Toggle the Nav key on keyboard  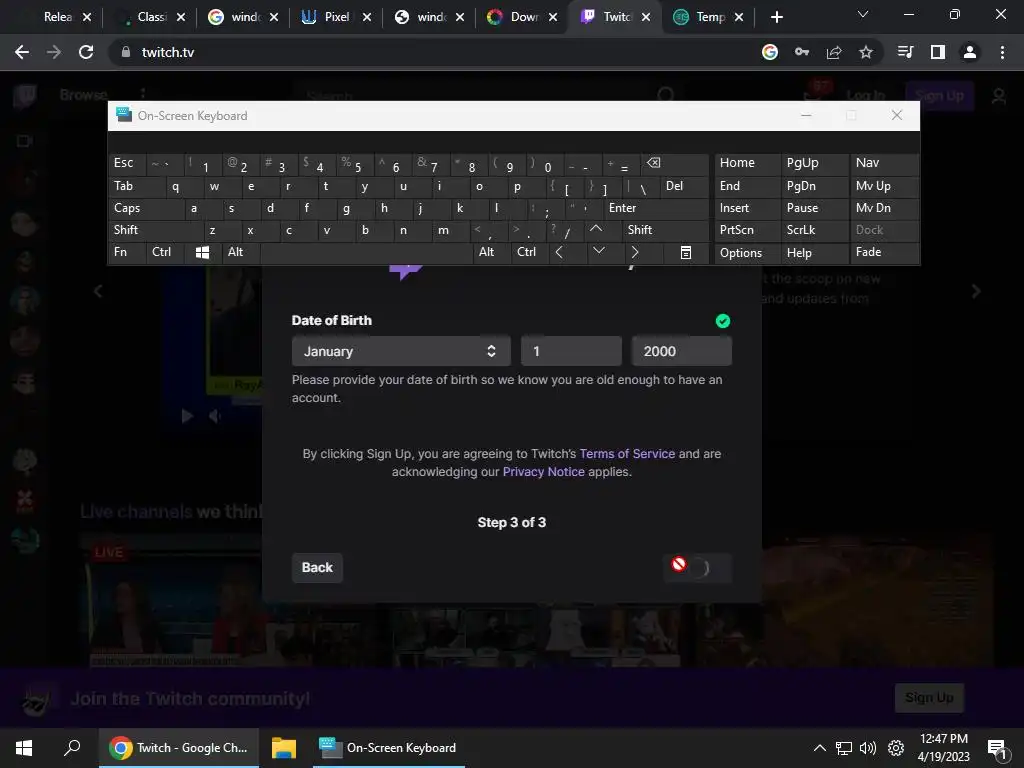click(884, 163)
